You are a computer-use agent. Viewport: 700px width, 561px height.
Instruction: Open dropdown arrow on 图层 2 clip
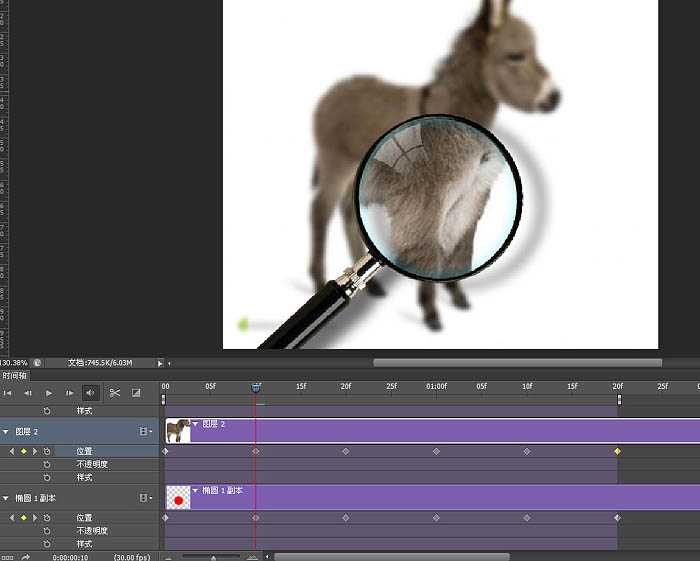(x=196, y=424)
